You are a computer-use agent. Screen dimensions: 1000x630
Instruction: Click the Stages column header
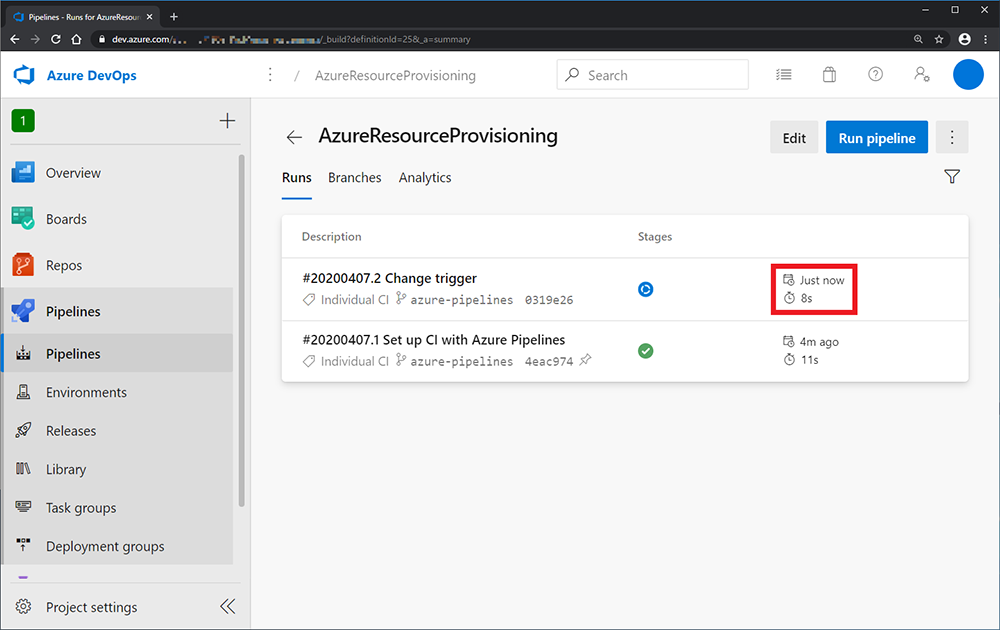(655, 237)
